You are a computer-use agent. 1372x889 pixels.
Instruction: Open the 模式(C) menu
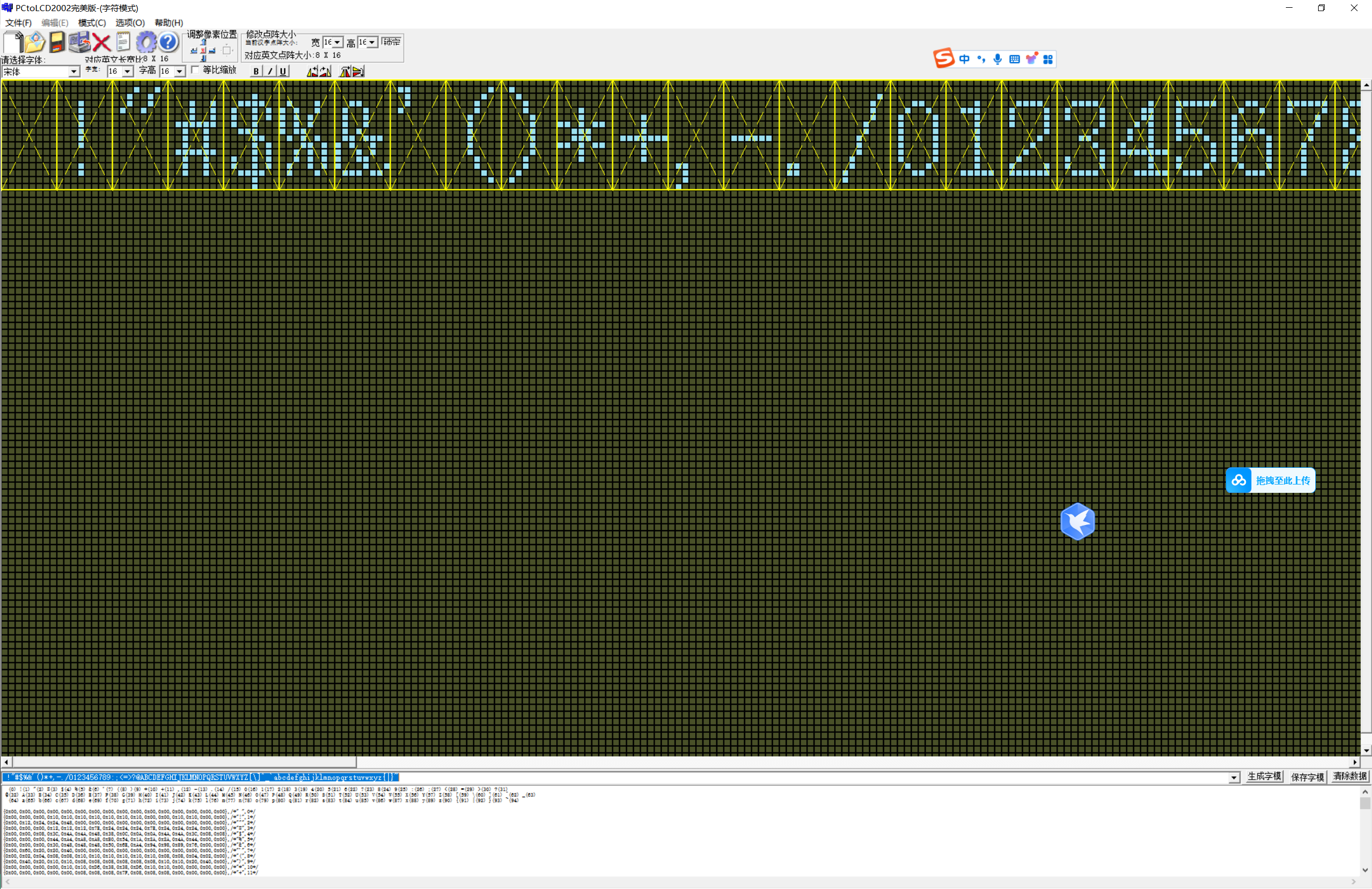[92, 22]
